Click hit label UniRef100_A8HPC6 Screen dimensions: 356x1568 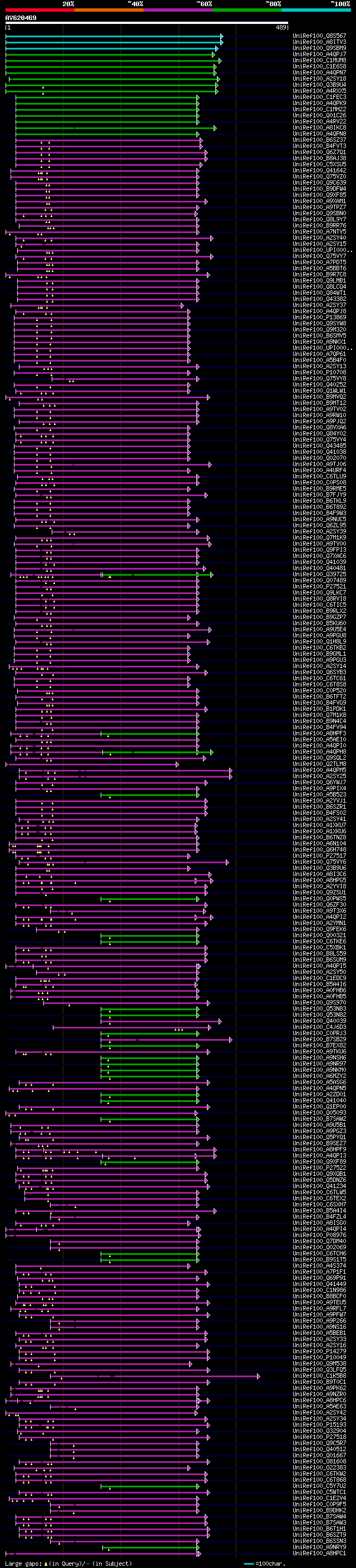(x=319, y=1400)
